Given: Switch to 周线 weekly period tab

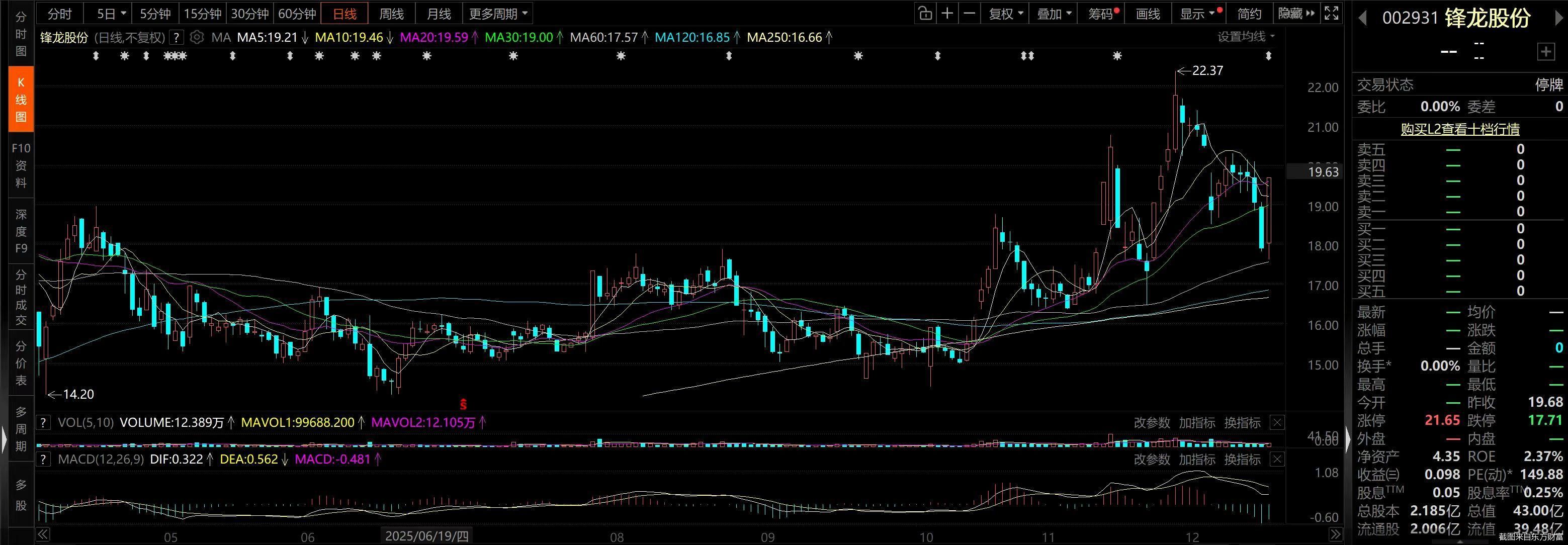Looking at the screenshot, I should (x=391, y=14).
